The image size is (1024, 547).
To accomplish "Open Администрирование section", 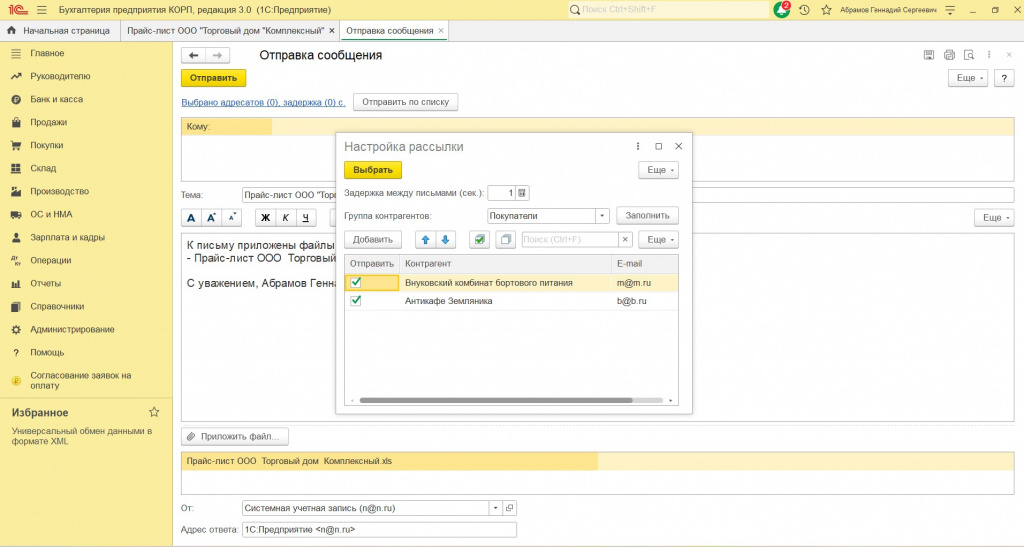I will click(72, 330).
